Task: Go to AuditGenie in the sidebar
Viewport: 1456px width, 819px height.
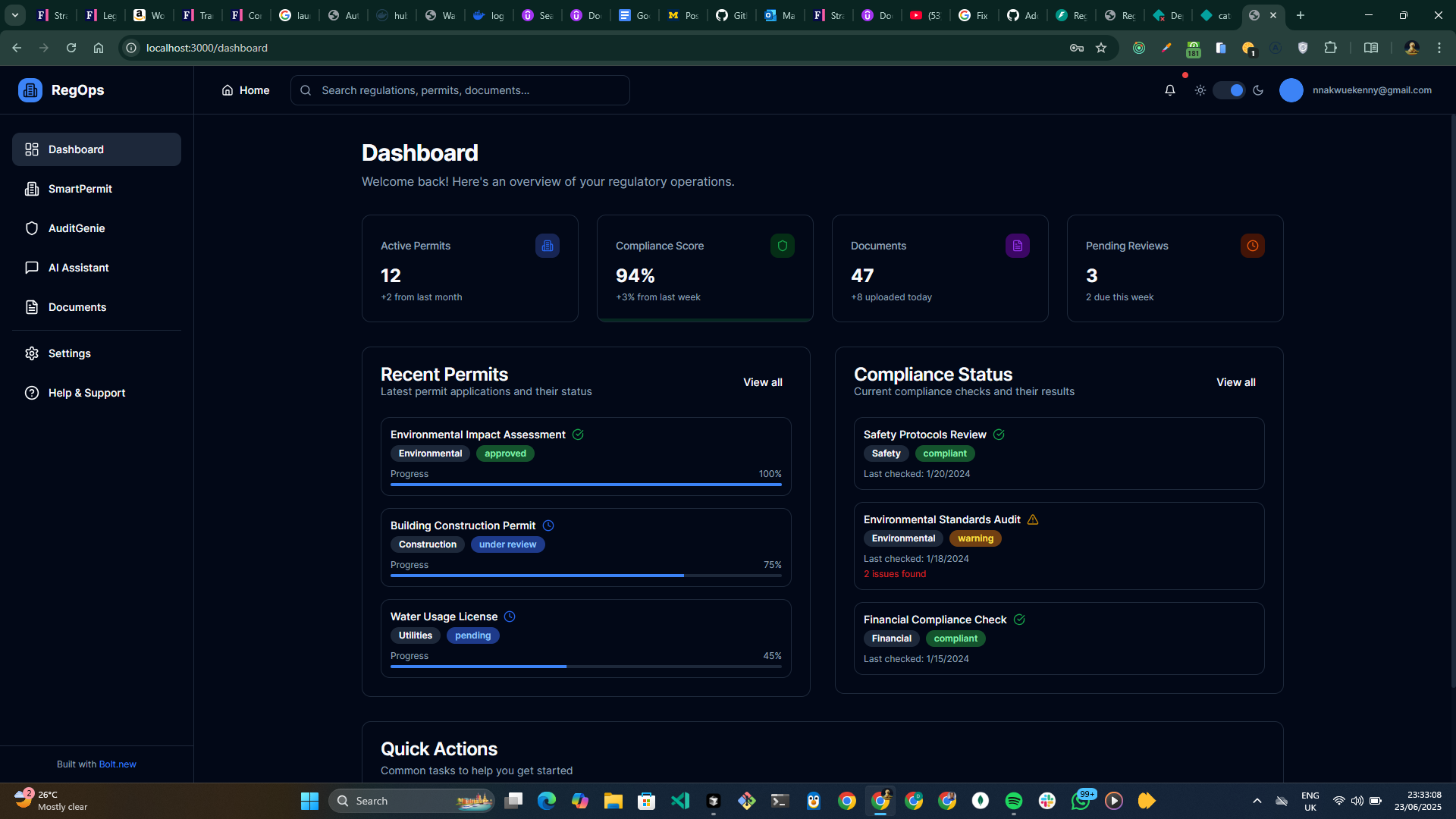Action: (77, 228)
